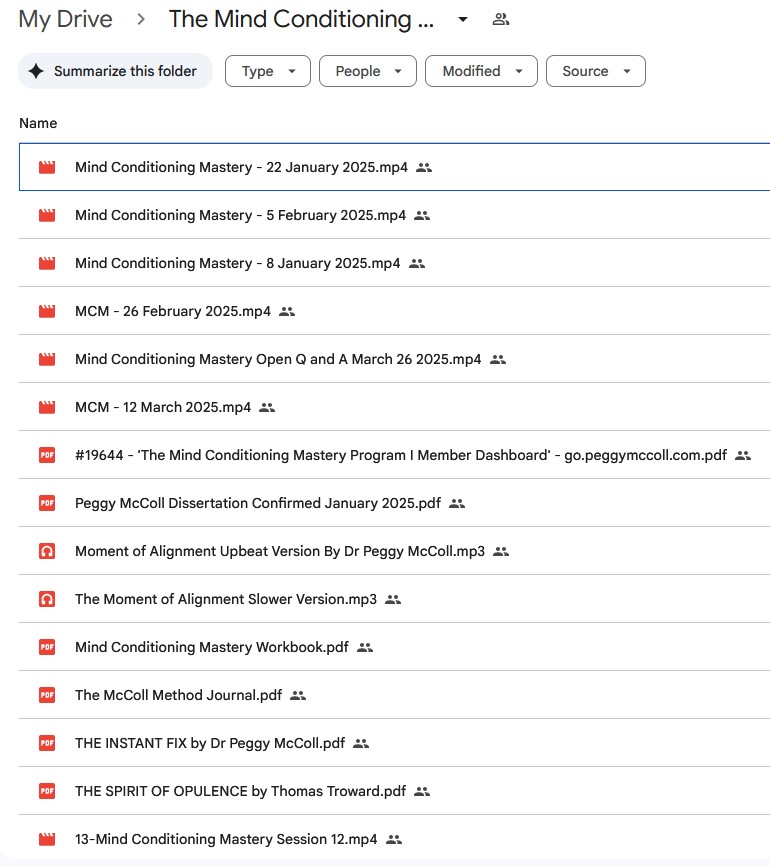Click the shared people icon beside folder title
This screenshot has height=867, width=770.
pos(501,19)
